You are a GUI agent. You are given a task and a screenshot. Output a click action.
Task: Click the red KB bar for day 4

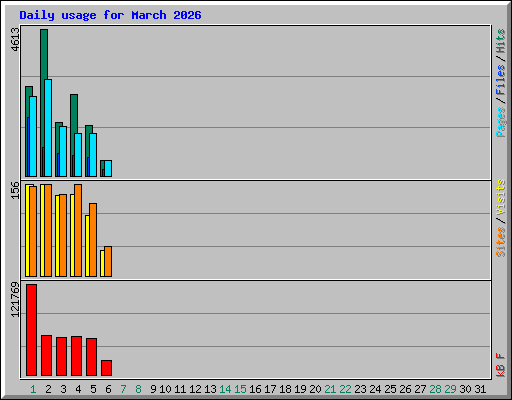point(76,356)
